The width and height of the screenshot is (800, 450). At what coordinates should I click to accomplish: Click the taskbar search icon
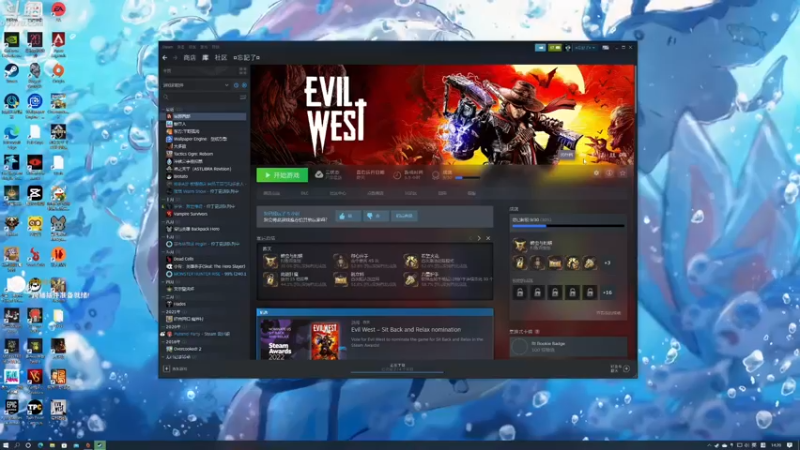17,445
